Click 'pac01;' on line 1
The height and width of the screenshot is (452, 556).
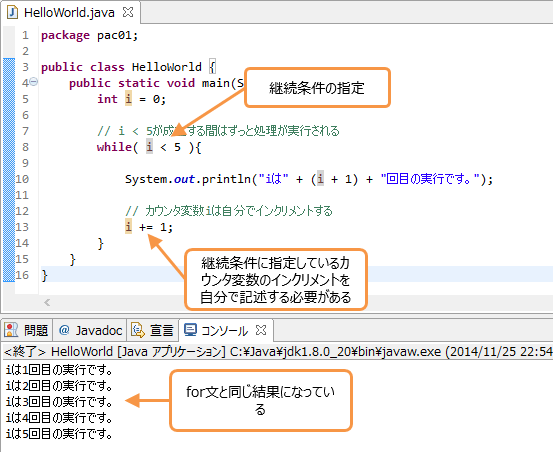pos(117,35)
